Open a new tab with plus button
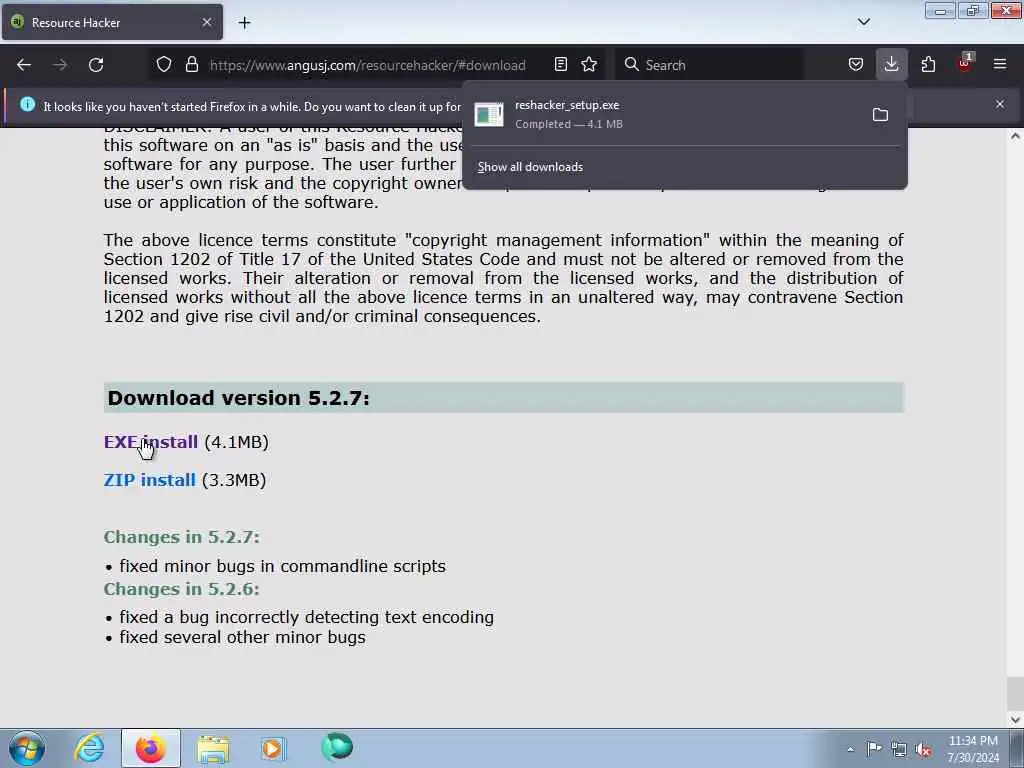The image size is (1024, 768). pyautogui.click(x=244, y=23)
